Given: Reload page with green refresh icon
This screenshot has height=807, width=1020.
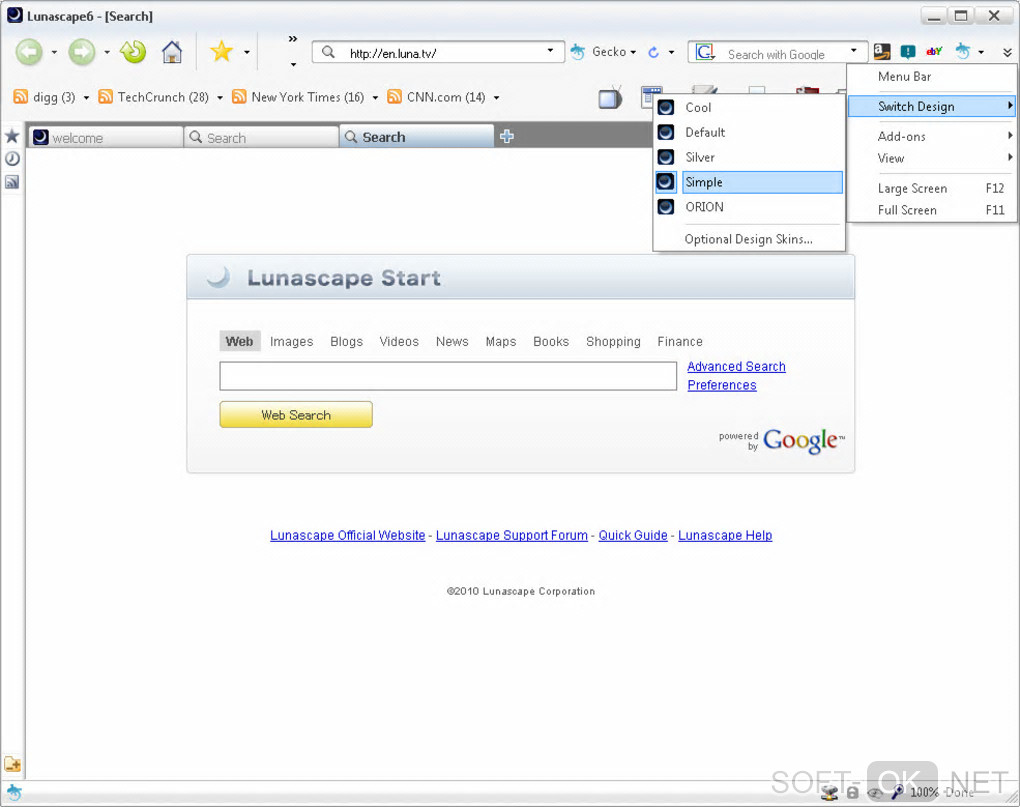Looking at the screenshot, I should coord(133,52).
